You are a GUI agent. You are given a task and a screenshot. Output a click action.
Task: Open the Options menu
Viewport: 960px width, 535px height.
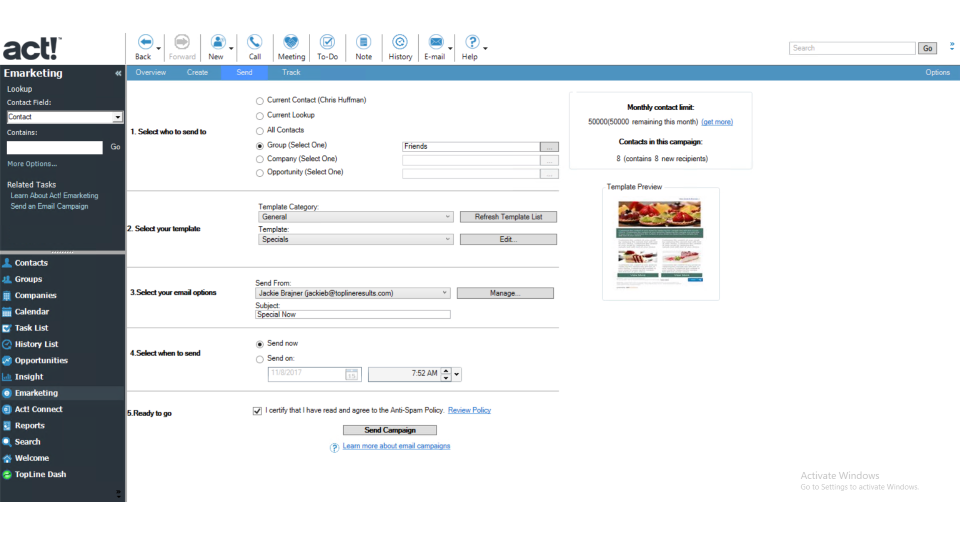point(937,72)
